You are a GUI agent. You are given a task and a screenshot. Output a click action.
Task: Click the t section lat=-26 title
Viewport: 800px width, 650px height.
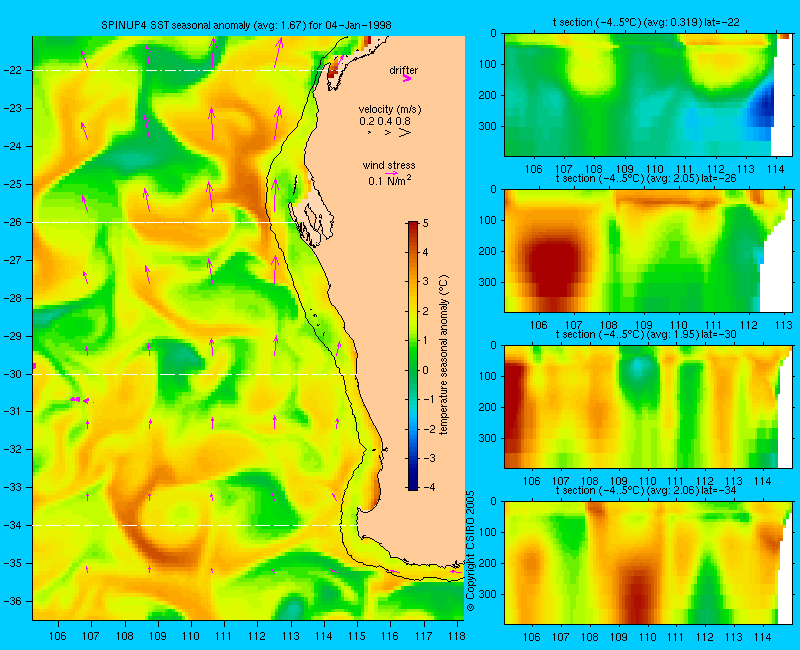(x=646, y=179)
